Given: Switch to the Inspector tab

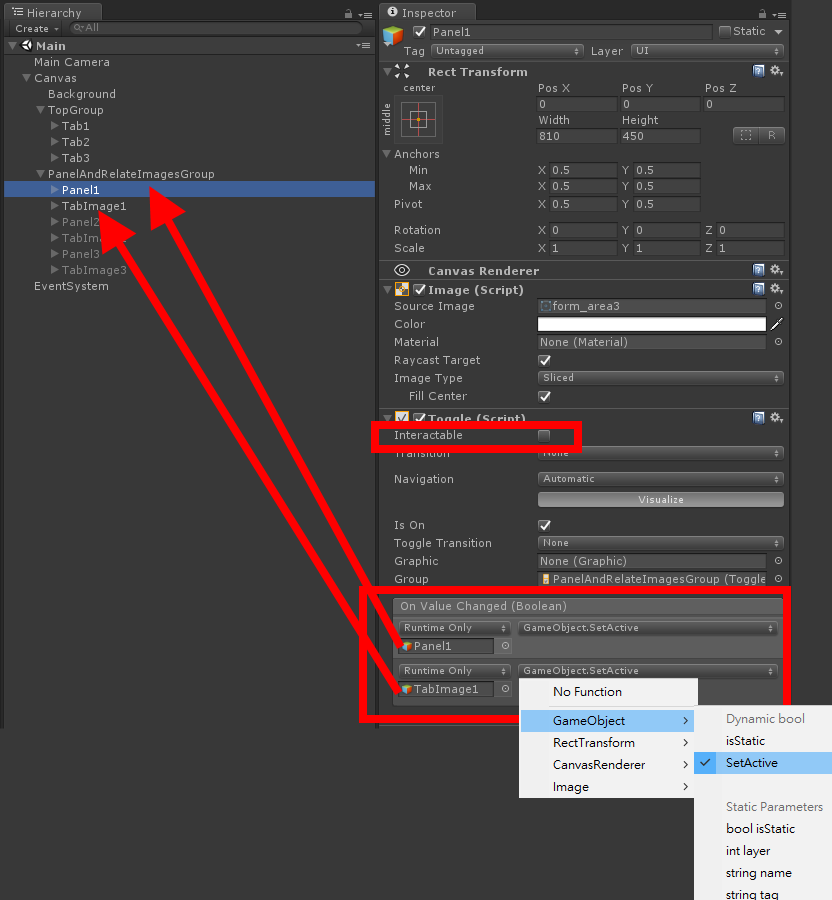Looking at the screenshot, I should (427, 13).
